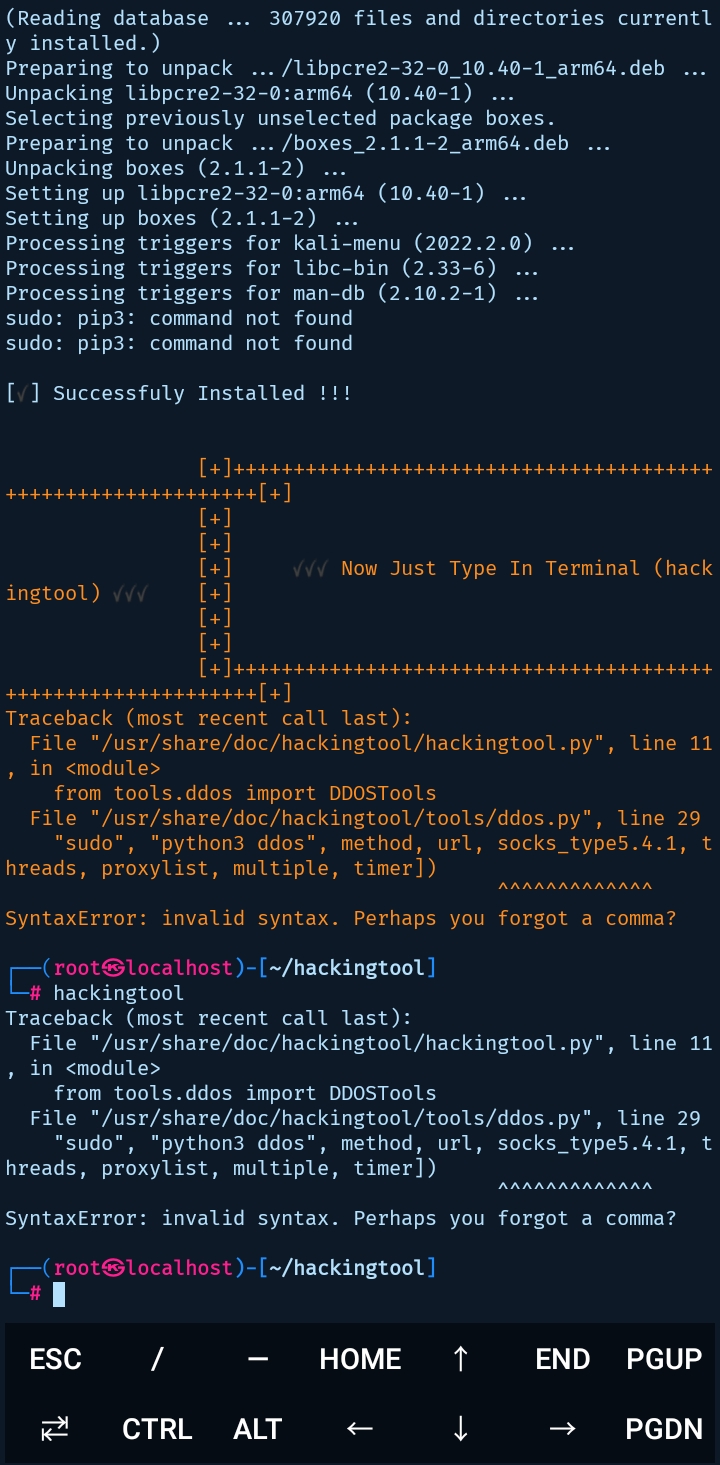Select the SyntaxError message text

point(340,1218)
